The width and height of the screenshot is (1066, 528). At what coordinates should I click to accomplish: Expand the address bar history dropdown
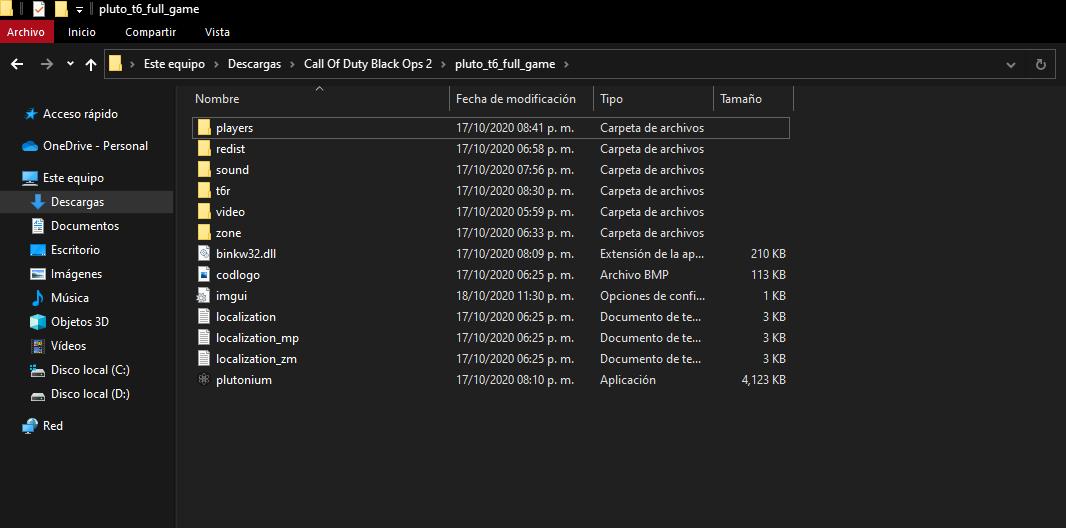pyautogui.click(x=1010, y=65)
